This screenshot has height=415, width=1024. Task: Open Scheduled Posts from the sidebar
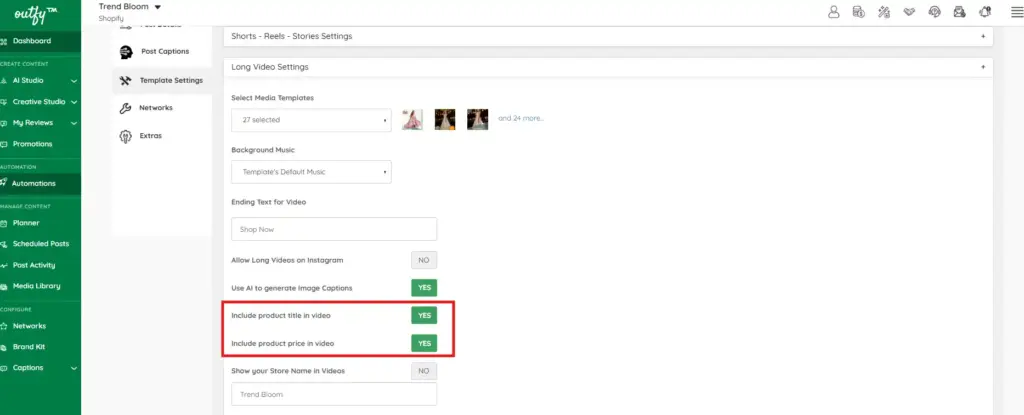(40, 244)
